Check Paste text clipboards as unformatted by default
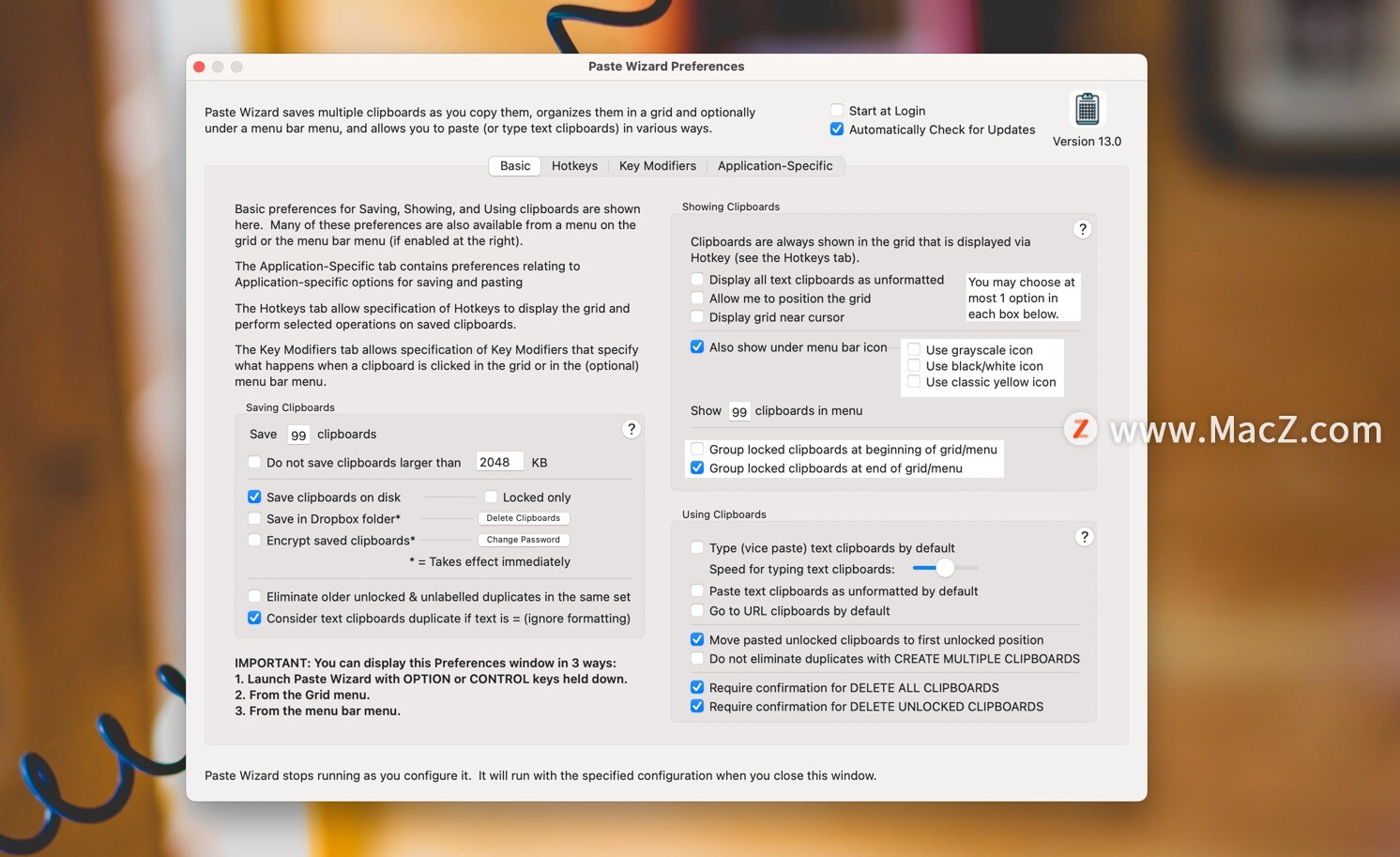 697,590
